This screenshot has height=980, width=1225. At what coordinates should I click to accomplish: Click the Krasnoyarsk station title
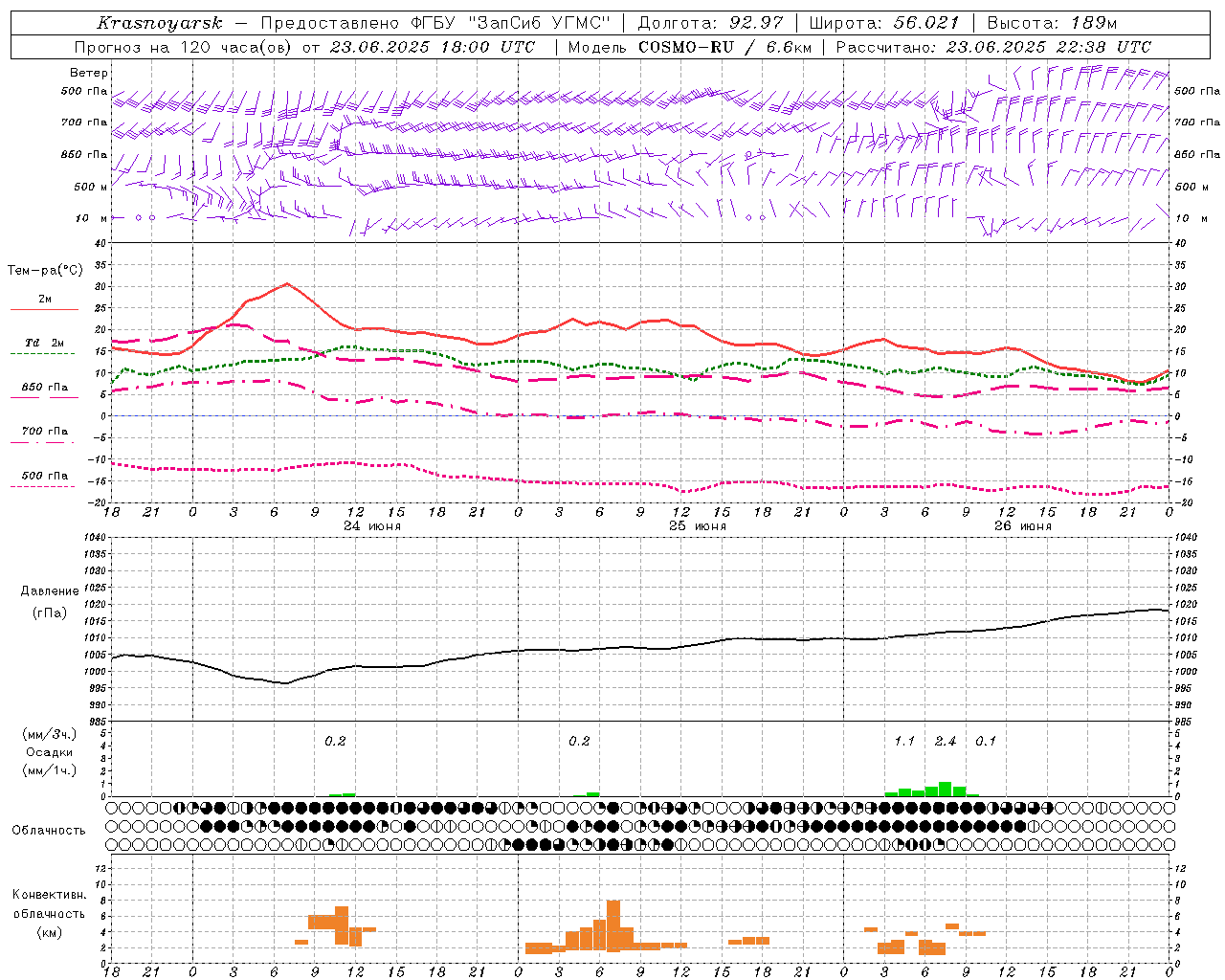160,23
